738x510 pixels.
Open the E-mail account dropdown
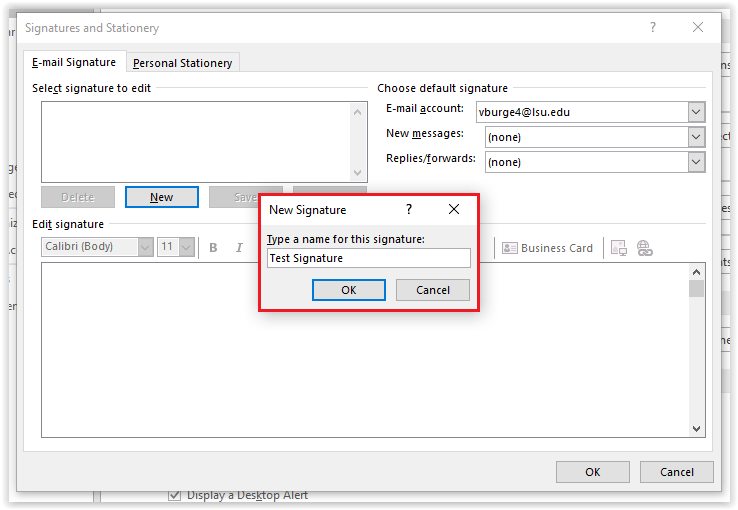696,112
